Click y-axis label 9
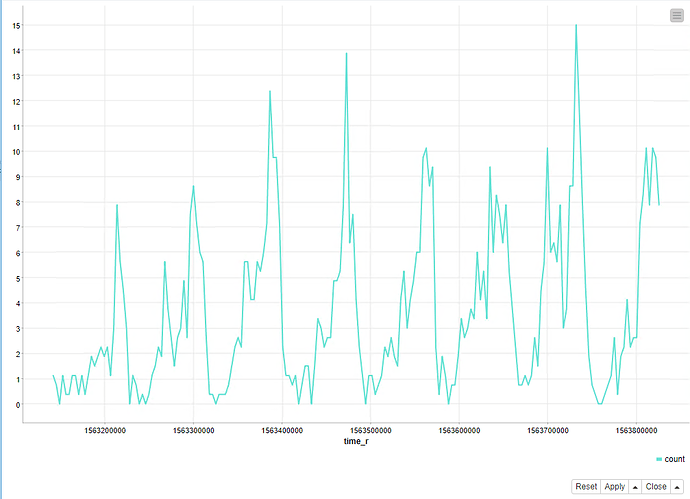The height and width of the screenshot is (499, 690). (x=18, y=177)
